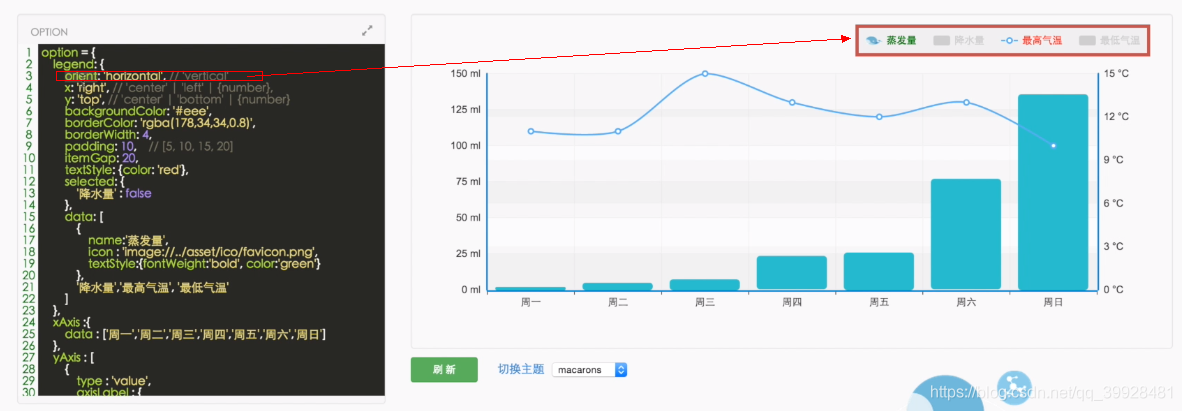Image resolution: width=1182 pixels, height=411 pixels.
Task: Click the green 刷新 button
Action: (444, 370)
